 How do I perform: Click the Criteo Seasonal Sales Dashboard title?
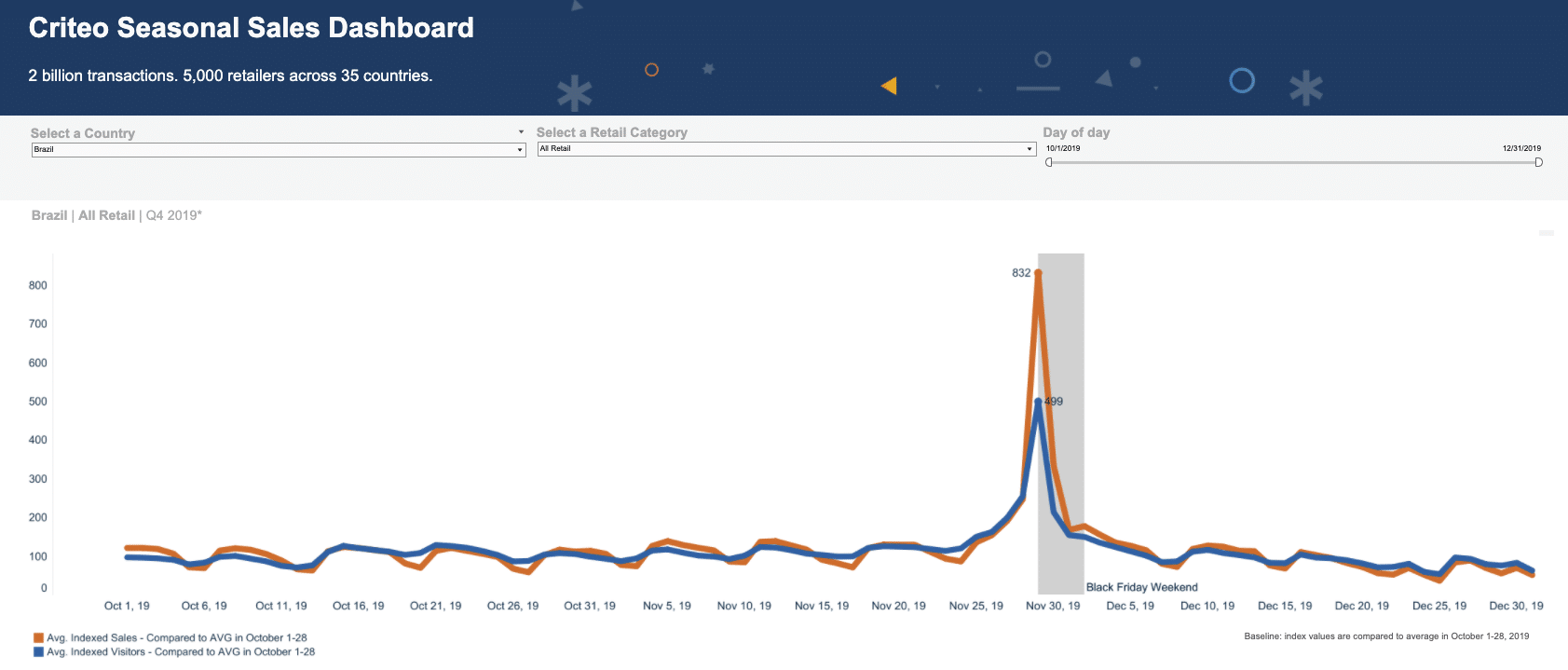[x=252, y=28]
